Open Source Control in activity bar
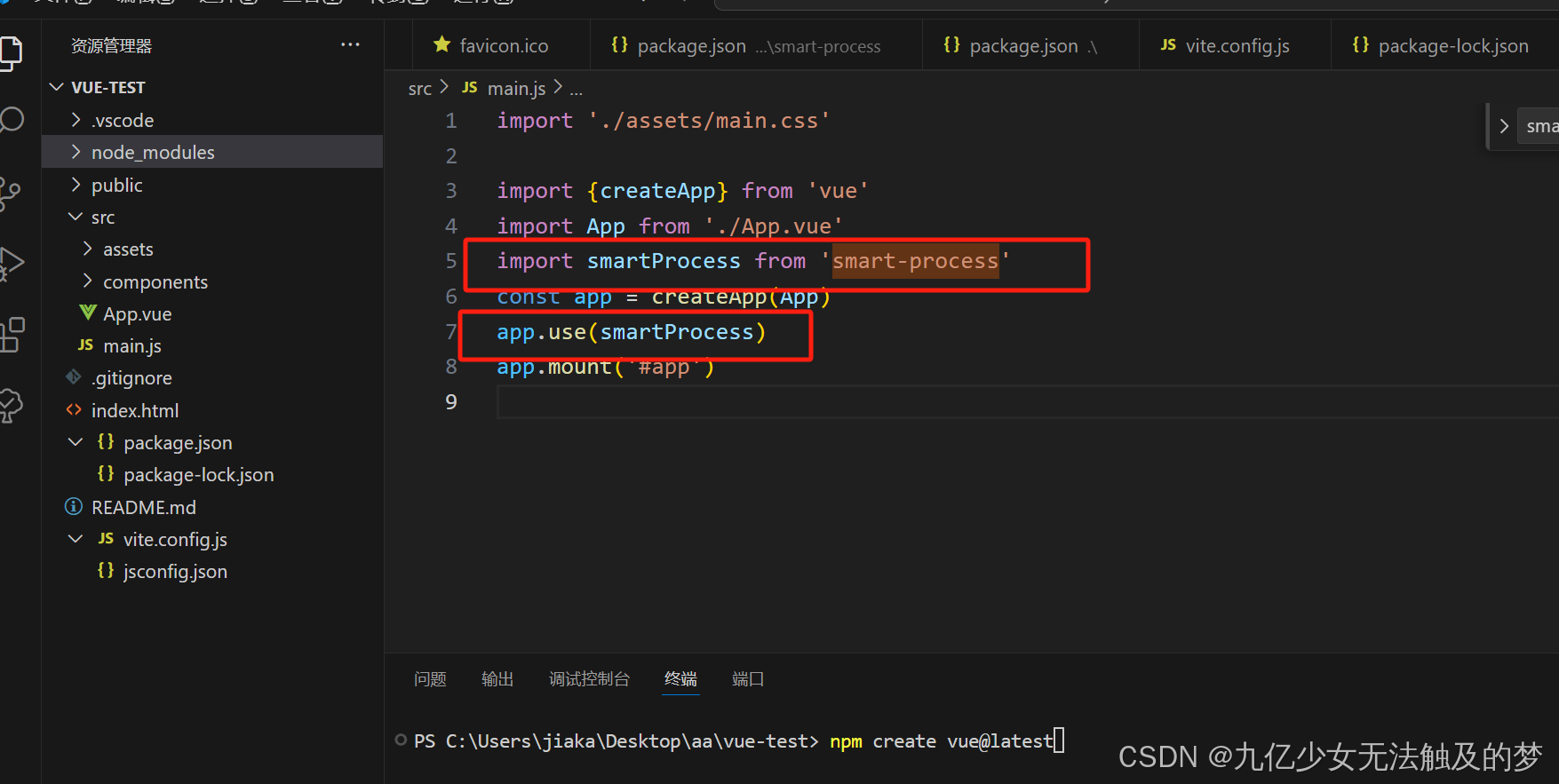The width and height of the screenshot is (1559, 784). 10,193
